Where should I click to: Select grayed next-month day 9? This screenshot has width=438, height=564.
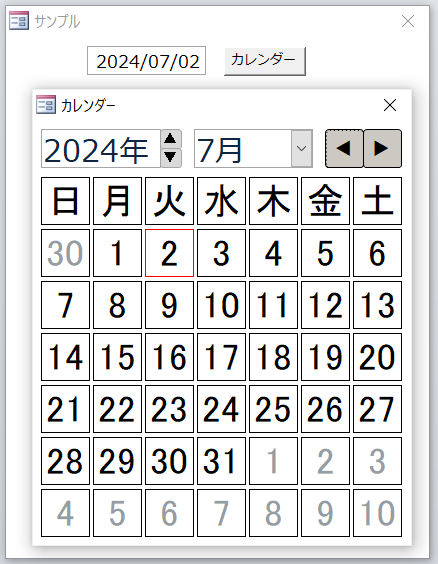click(325, 513)
